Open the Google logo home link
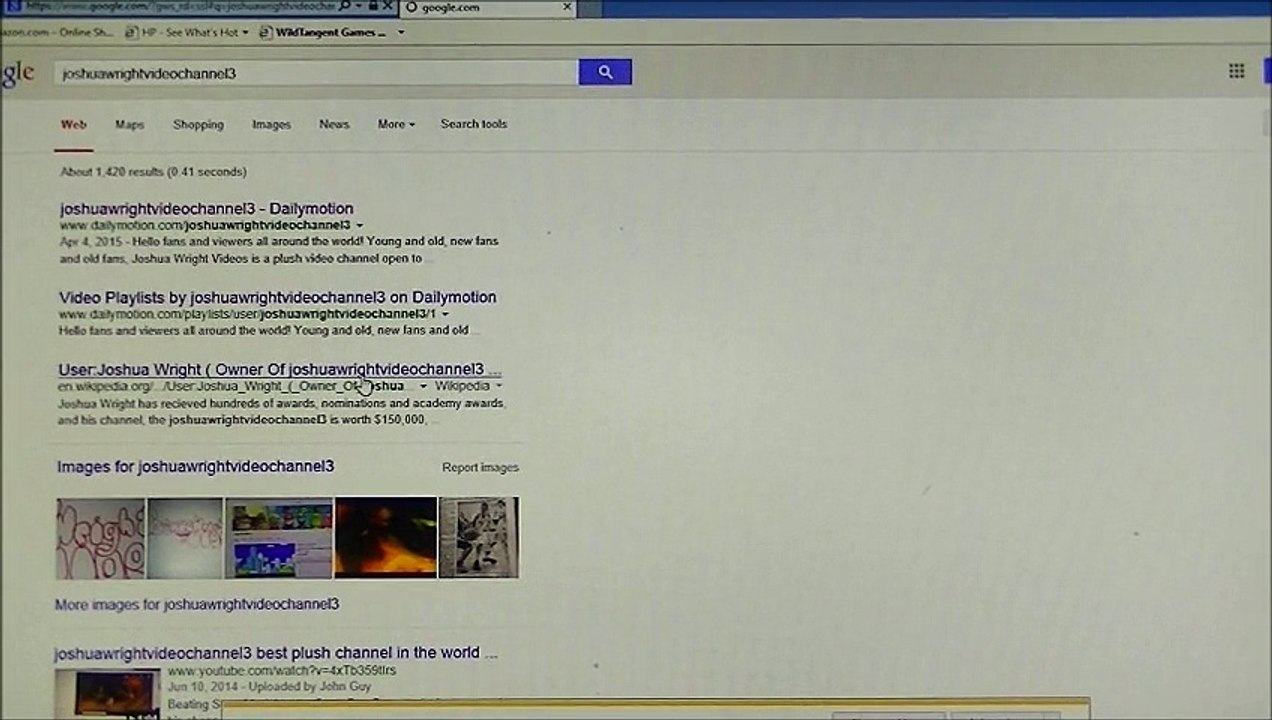 point(17,73)
